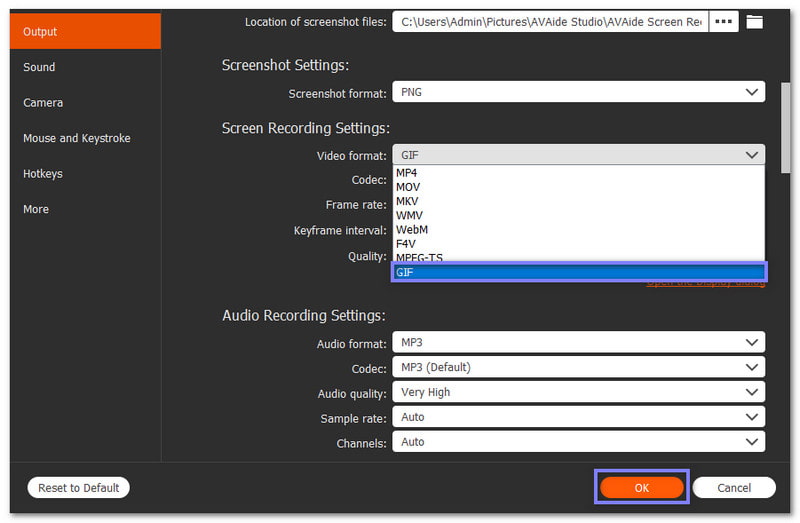
Task: Choose MOV in the video format list
Action: coord(408,187)
